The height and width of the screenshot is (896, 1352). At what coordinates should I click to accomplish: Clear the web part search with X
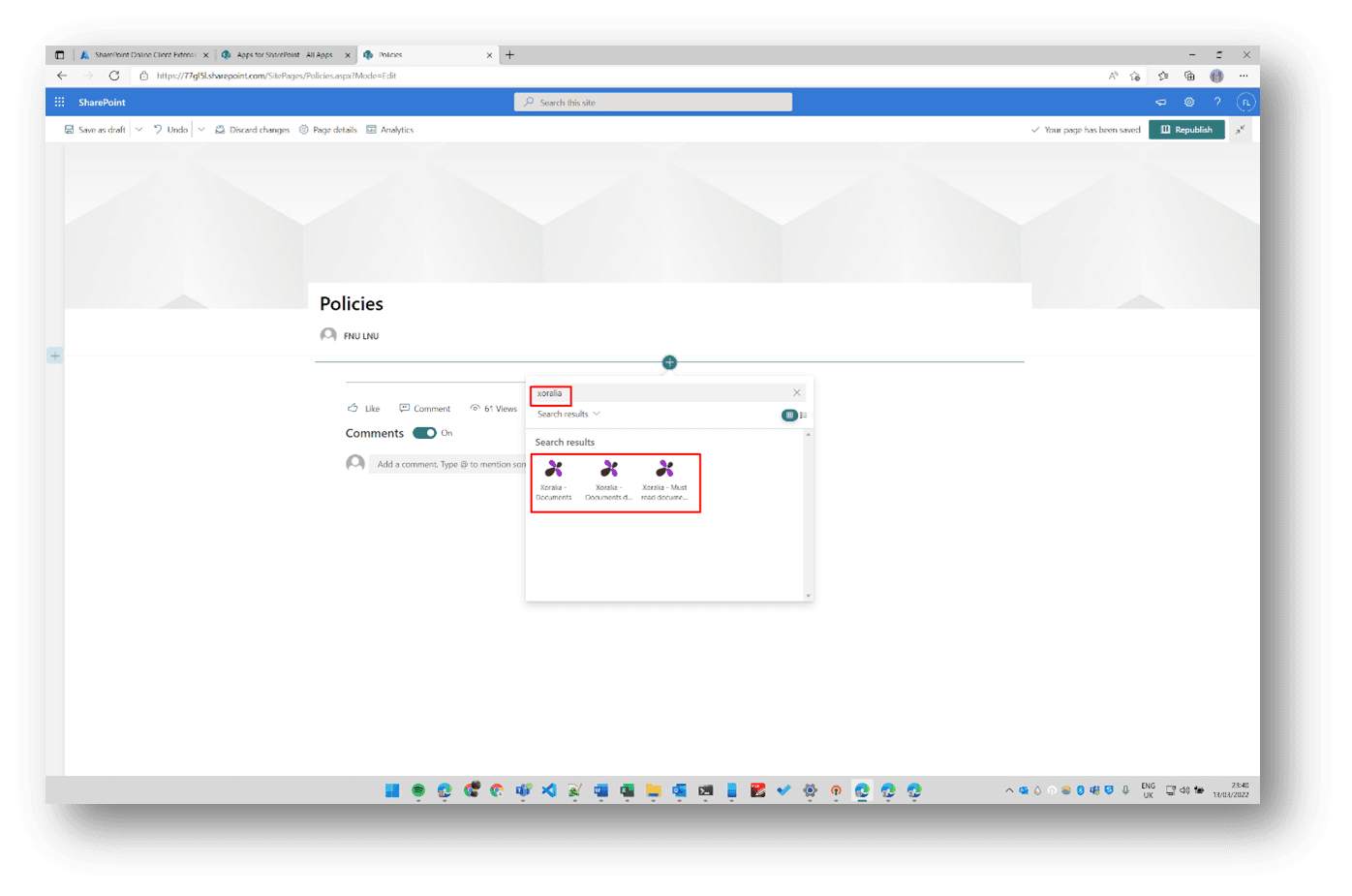[797, 392]
